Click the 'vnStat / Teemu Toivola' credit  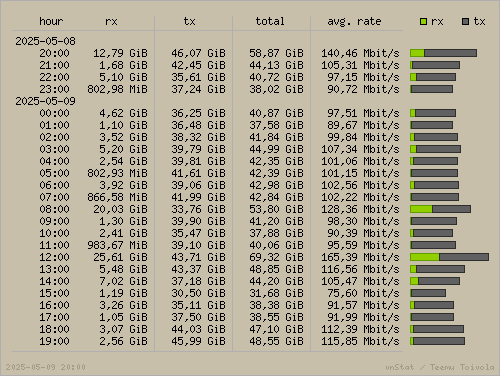(440, 367)
